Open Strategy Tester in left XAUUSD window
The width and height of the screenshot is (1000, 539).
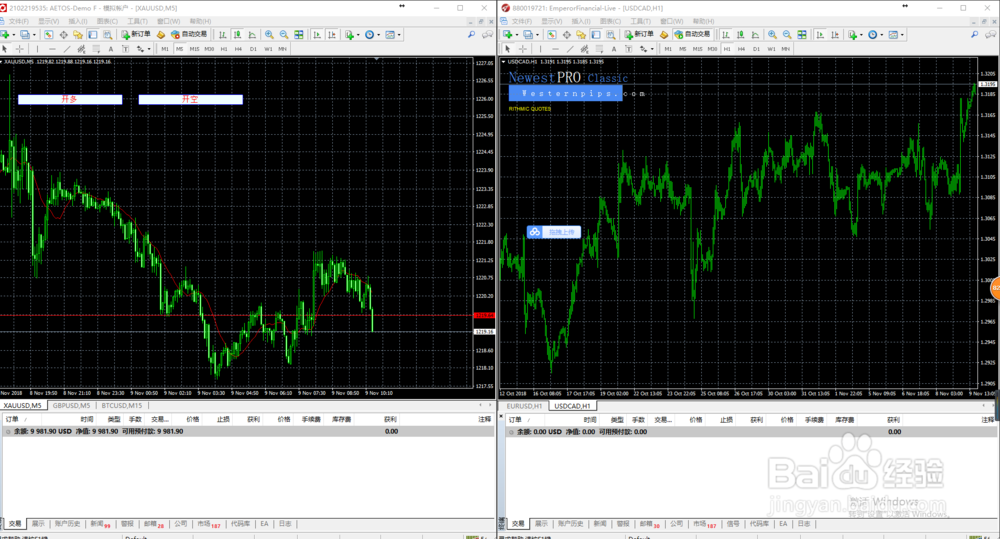click(108, 34)
